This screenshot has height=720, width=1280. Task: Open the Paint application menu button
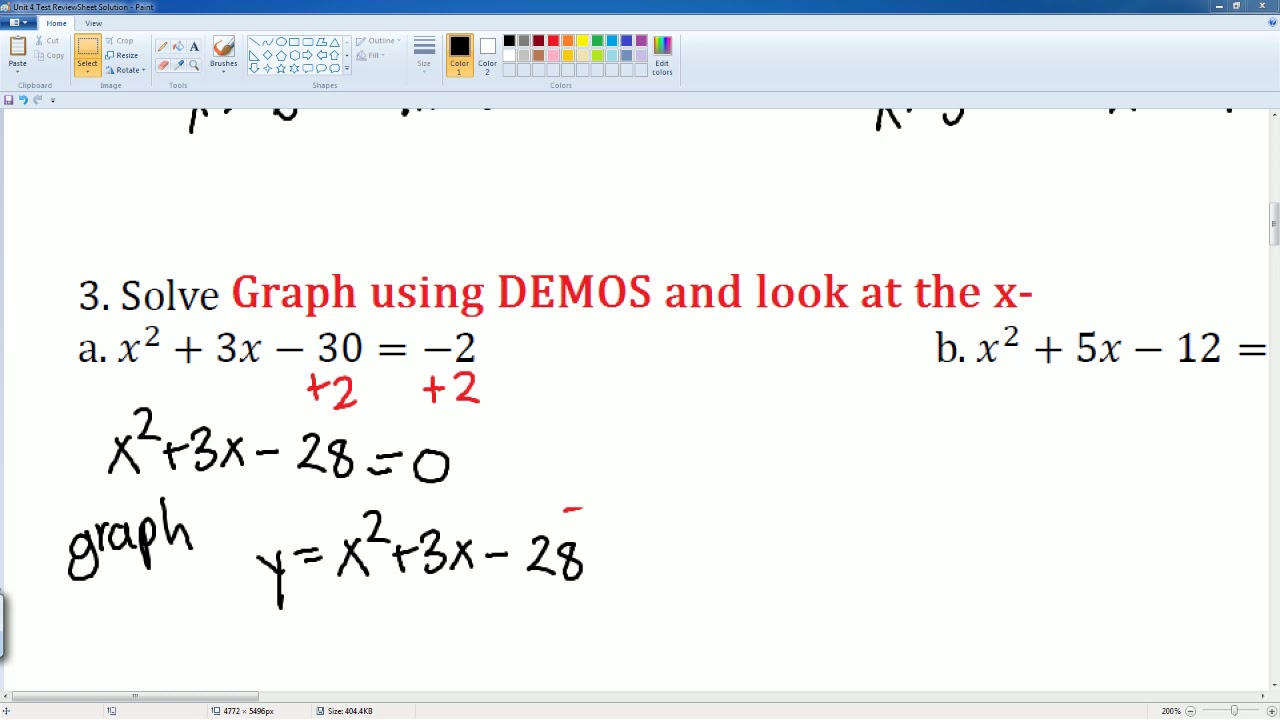[18, 23]
